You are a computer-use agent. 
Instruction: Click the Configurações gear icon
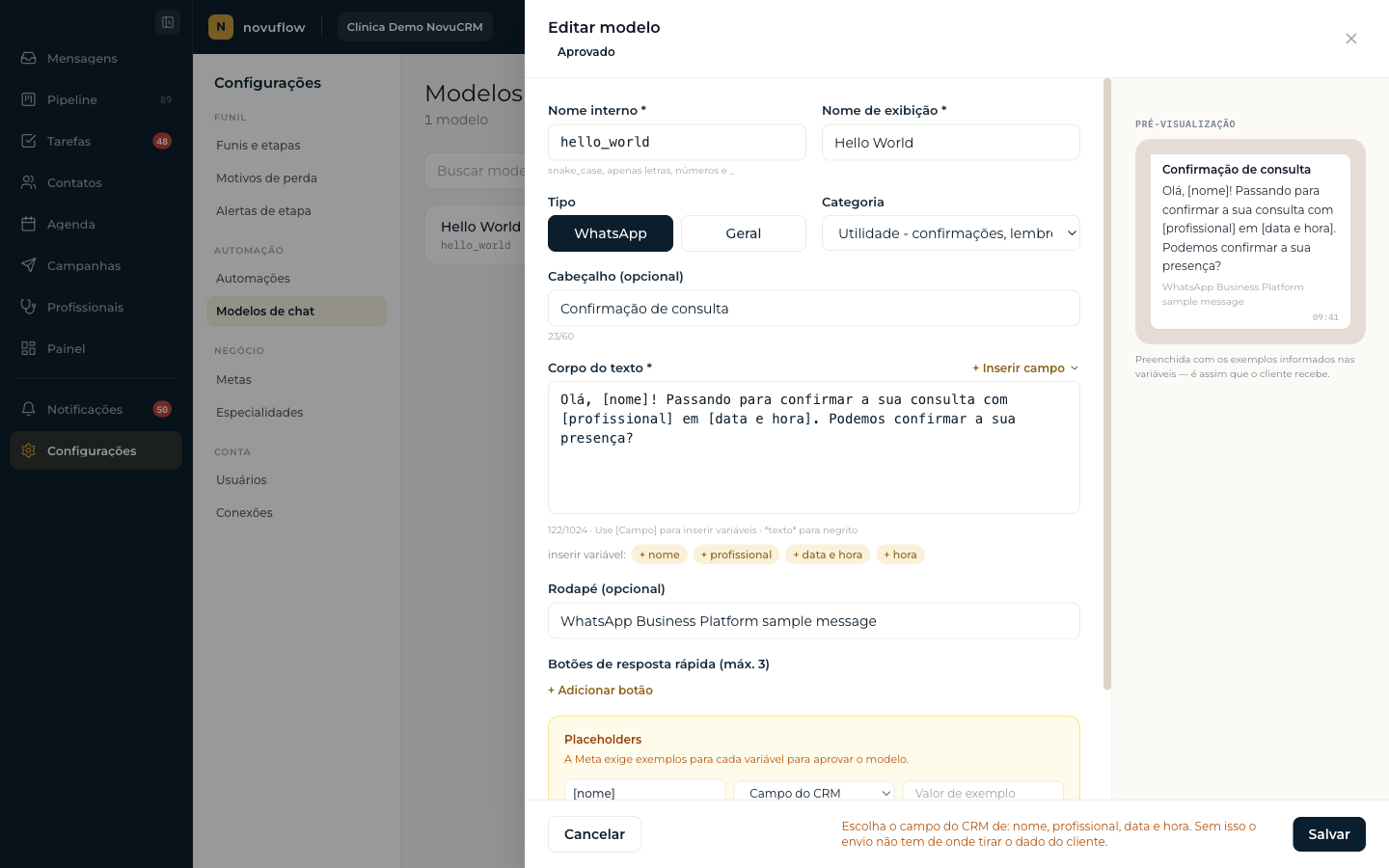click(29, 450)
